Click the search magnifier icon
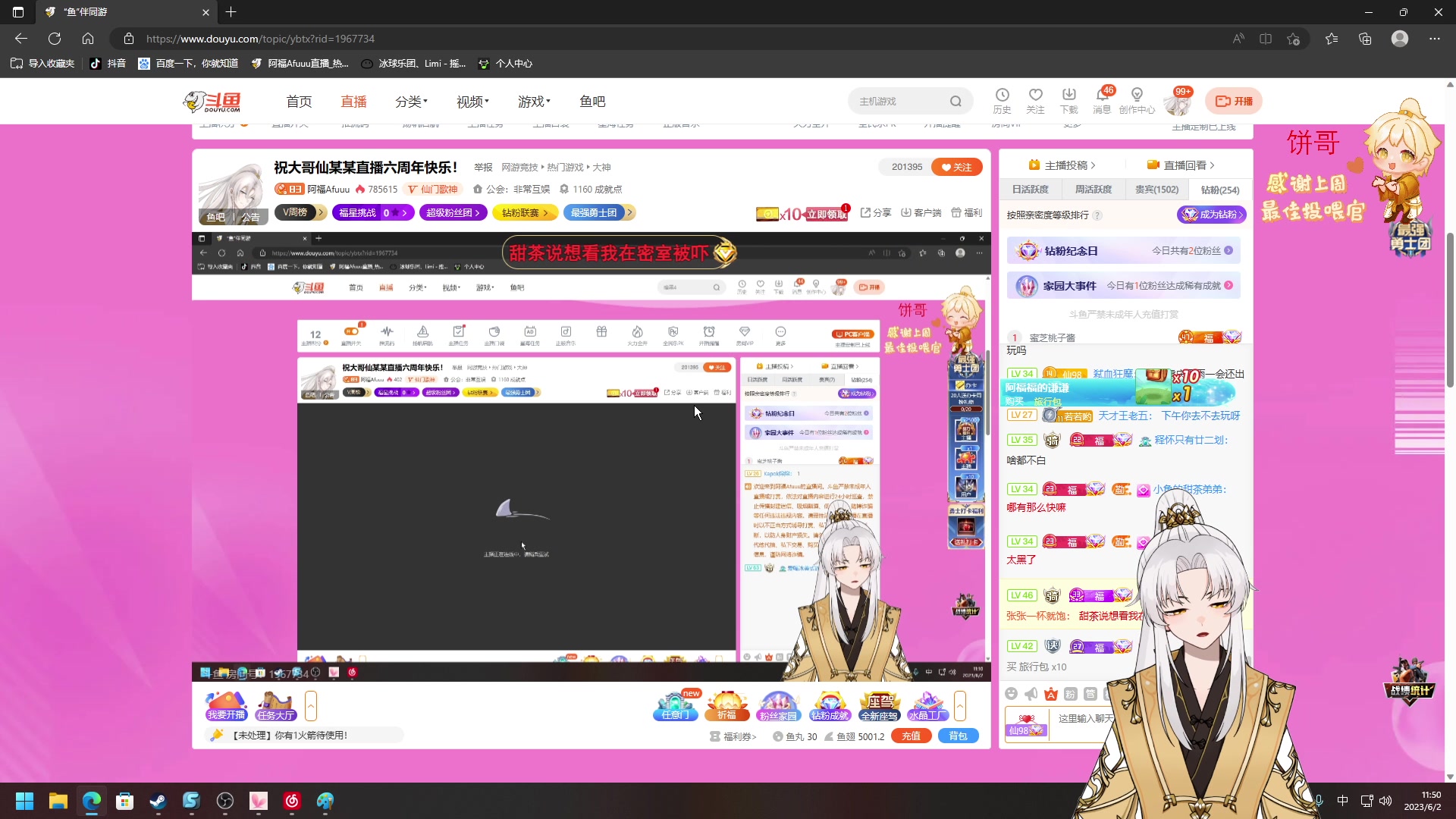This screenshot has width=1456, height=819. (x=955, y=102)
